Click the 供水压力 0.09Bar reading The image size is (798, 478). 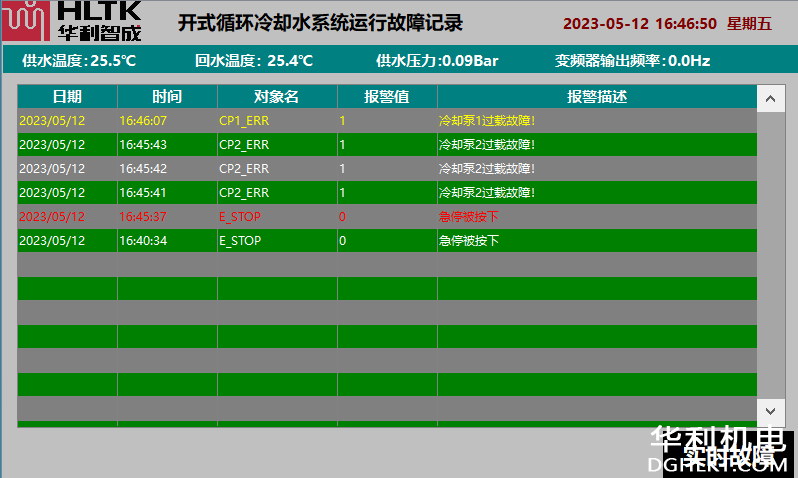437,61
